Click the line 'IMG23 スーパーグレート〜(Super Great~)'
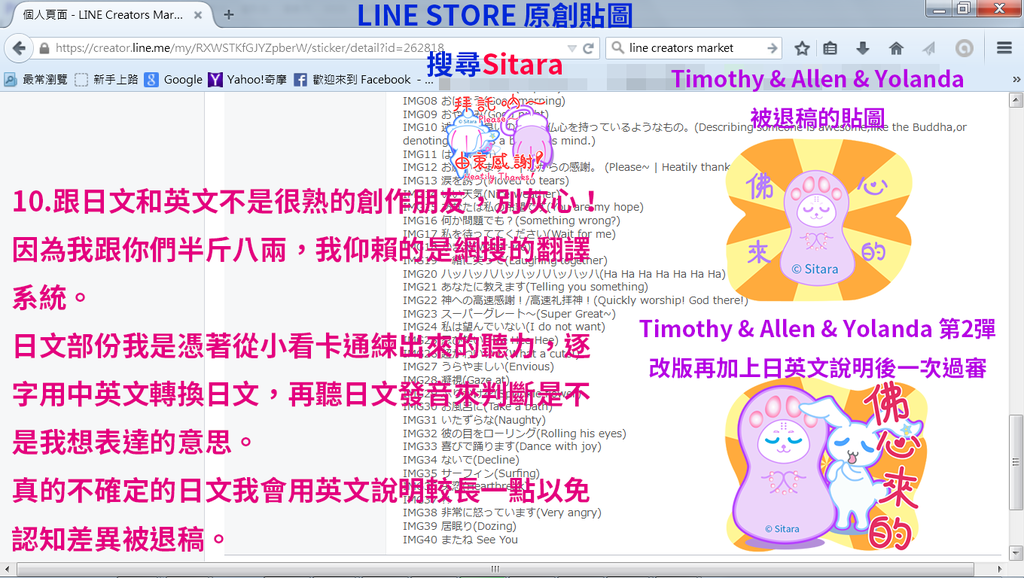 (x=509, y=313)
